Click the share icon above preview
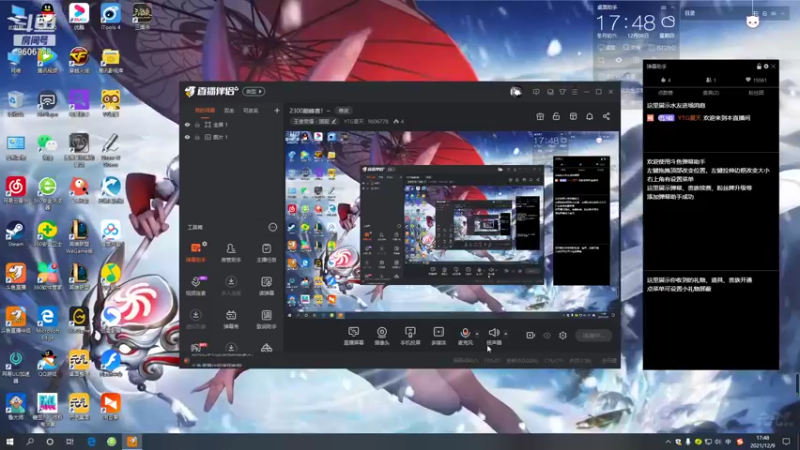The width and height of the screenshot is (800, 450). pyautogui.click(x=606, y=116)
